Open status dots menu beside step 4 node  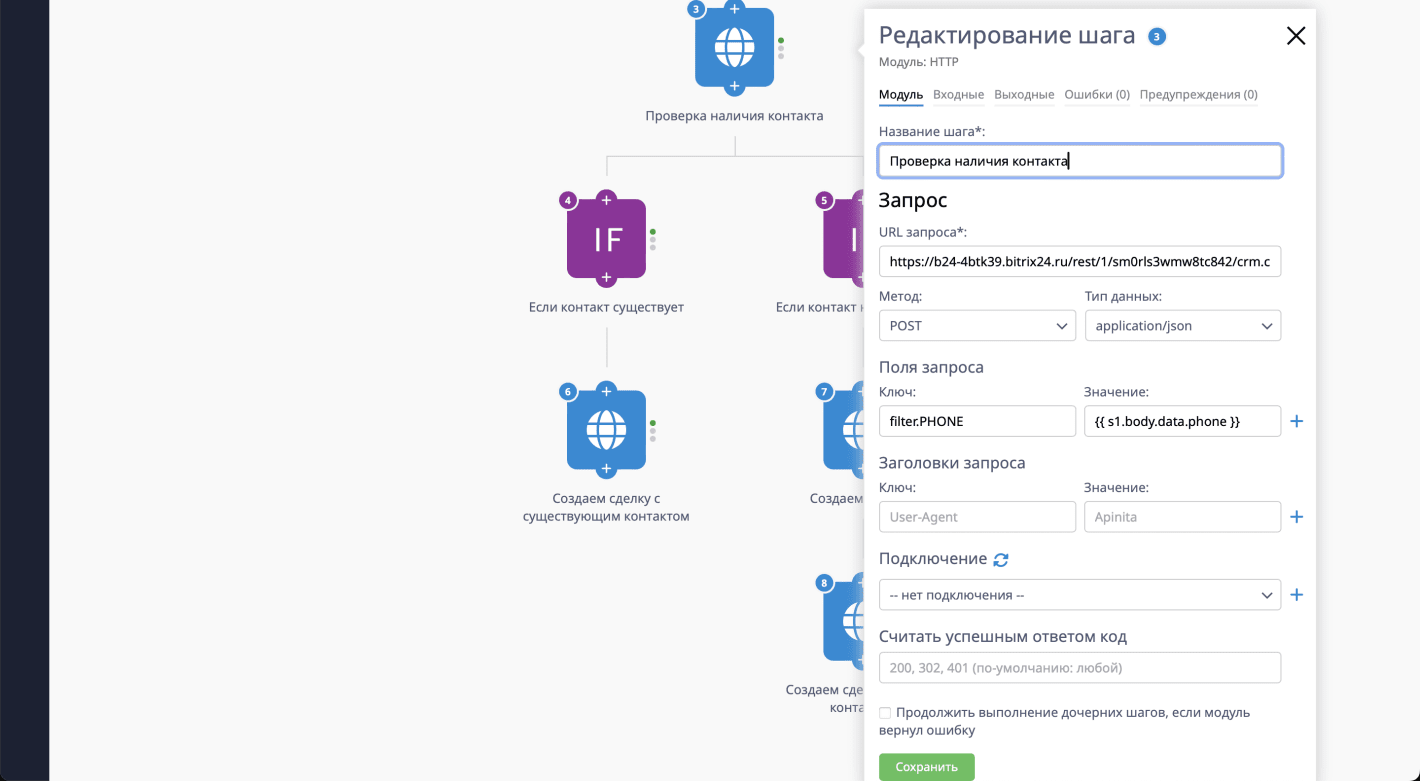[x=653, y=240]
